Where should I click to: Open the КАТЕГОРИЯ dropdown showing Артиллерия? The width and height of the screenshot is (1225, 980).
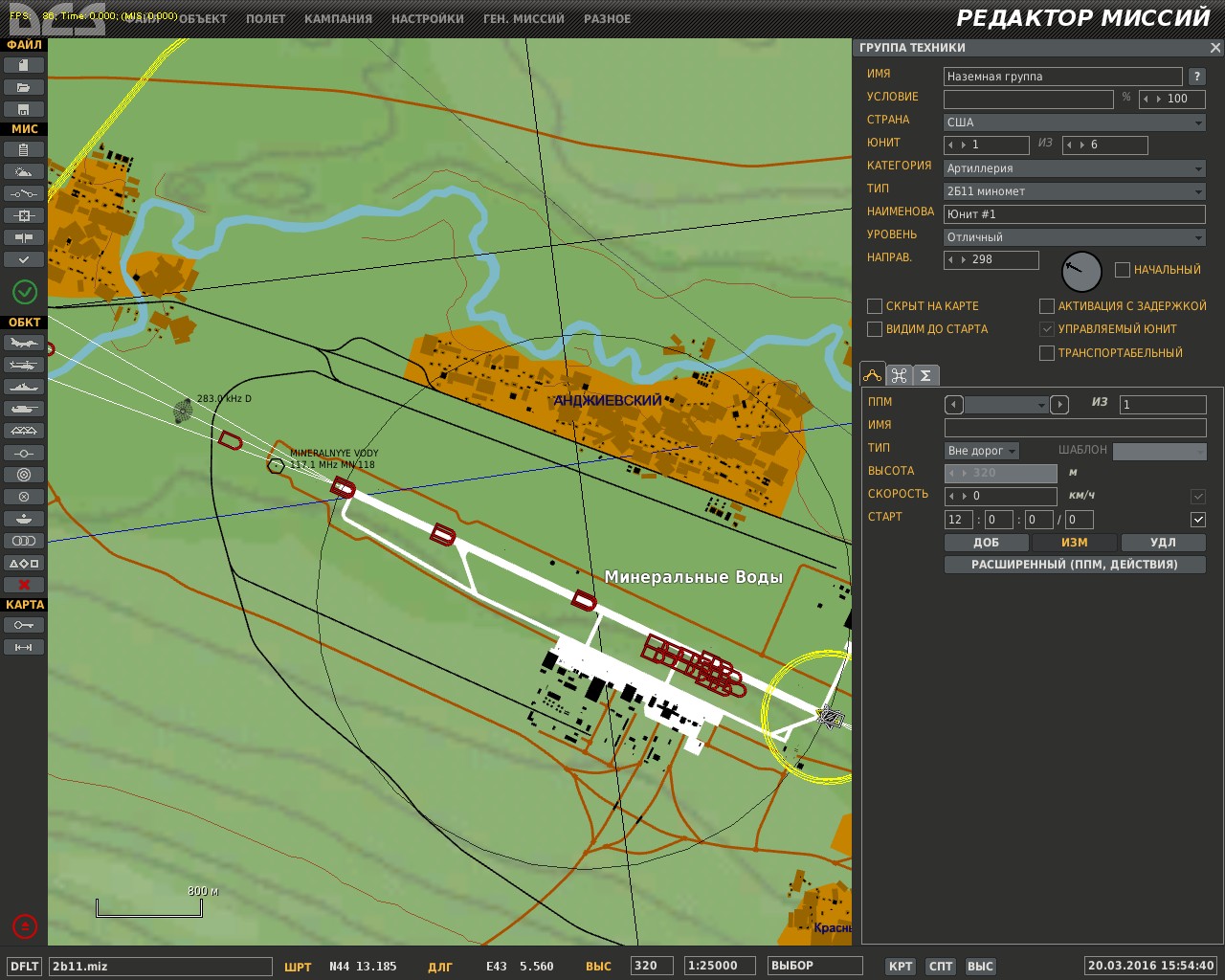coord(1075,168)
